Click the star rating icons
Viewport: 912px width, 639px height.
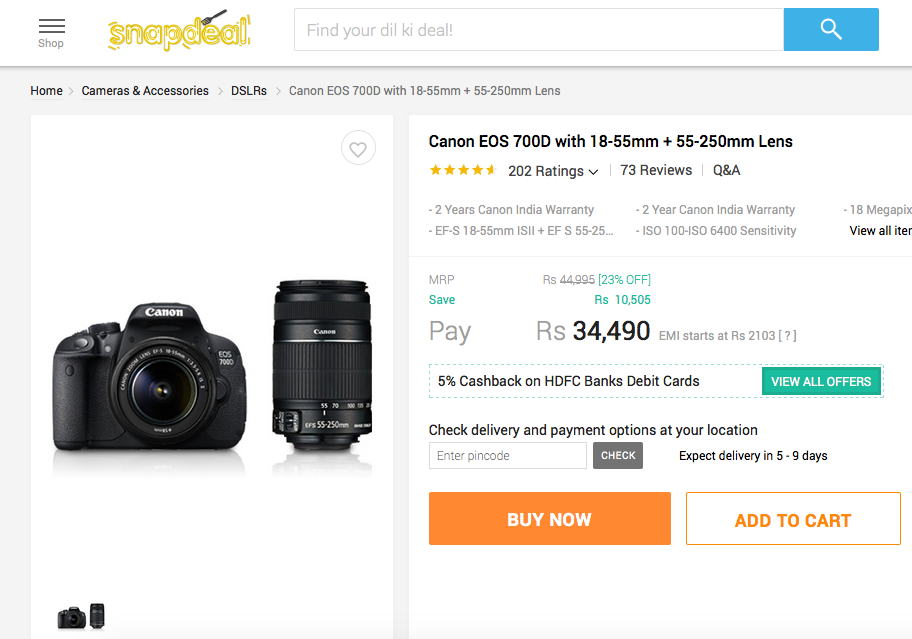(462, 170)
